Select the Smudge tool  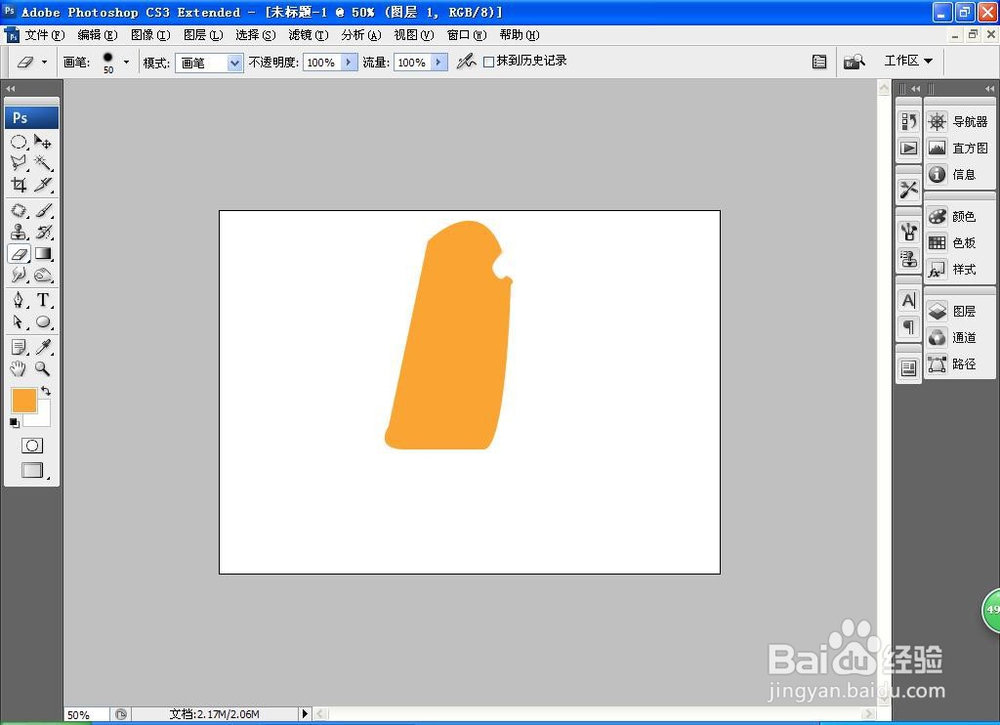coord(18,275)
